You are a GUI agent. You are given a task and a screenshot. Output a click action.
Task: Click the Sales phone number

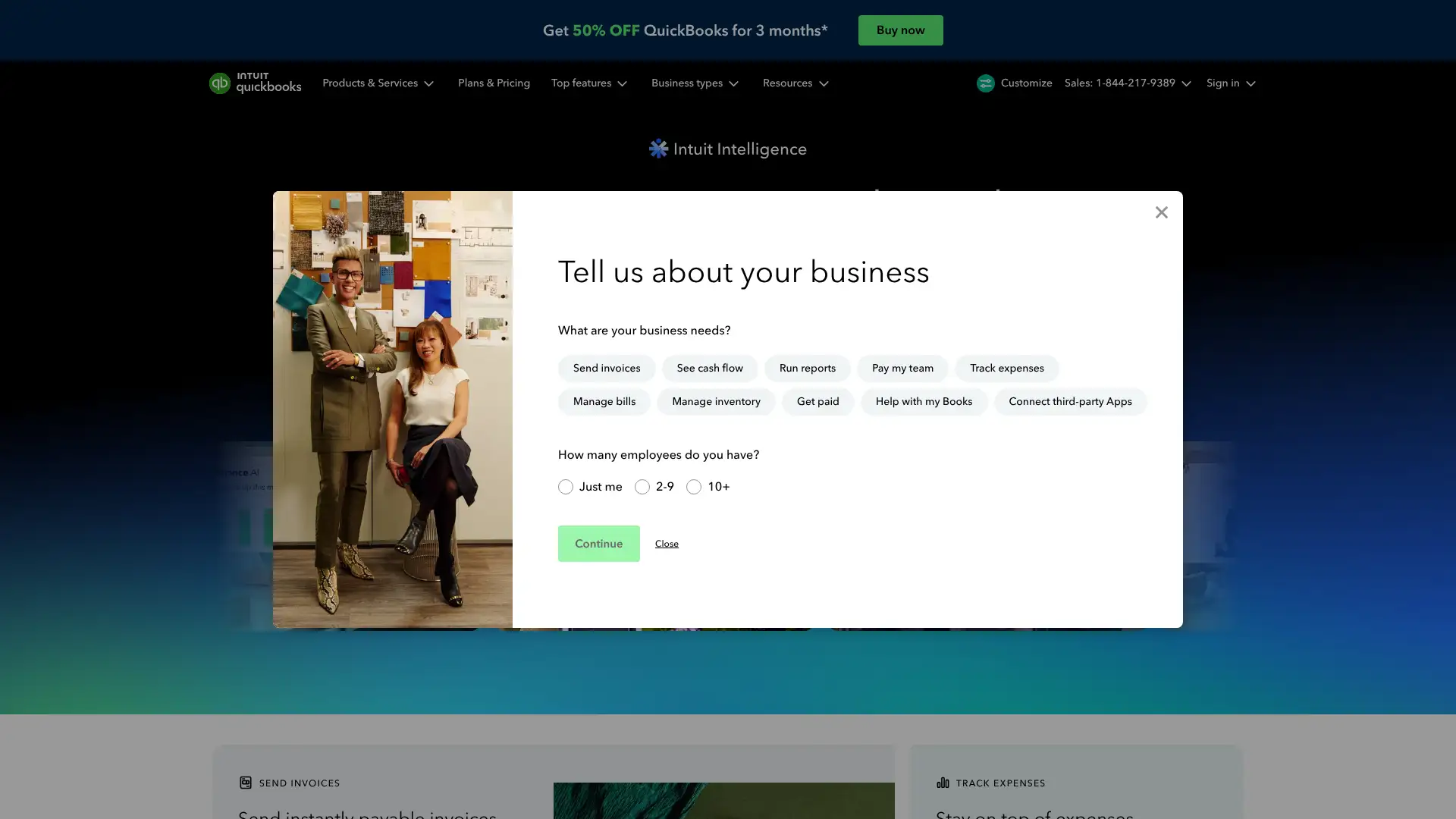pos(1120,83)
